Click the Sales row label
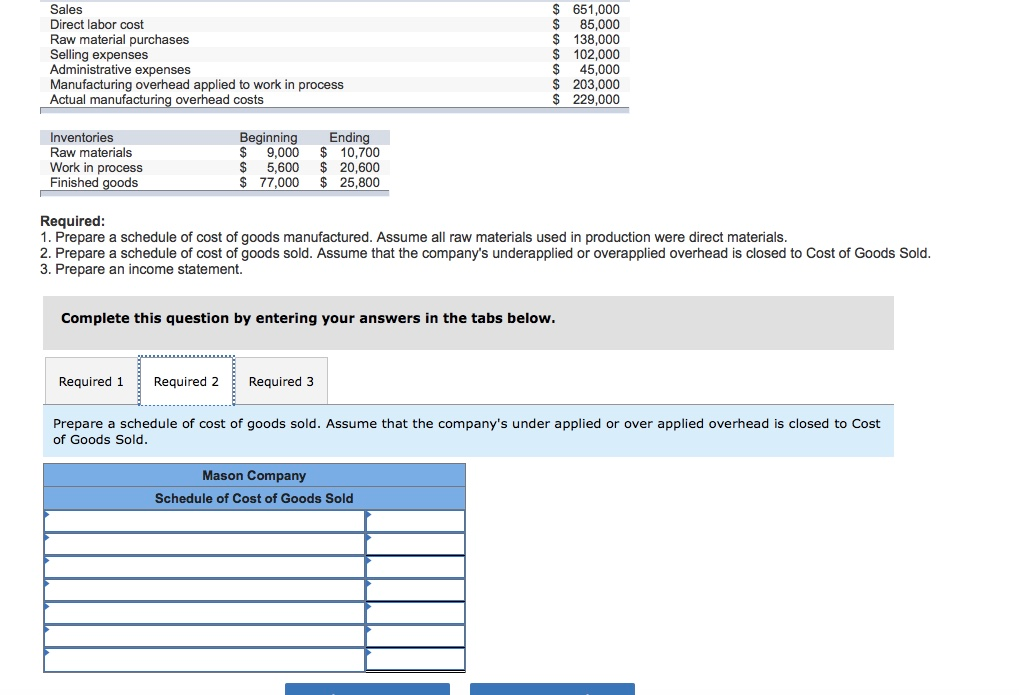This screenshot has width=1019, height=695. point(66,9)
